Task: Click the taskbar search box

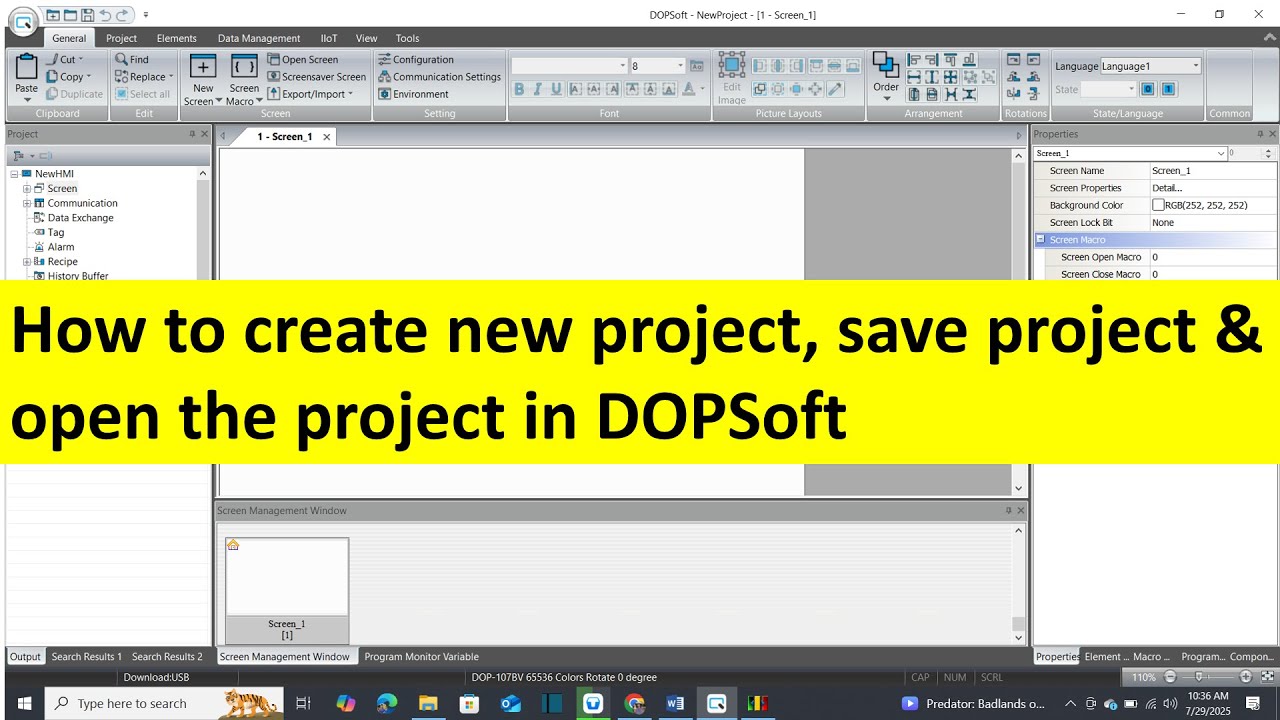Action: click(x=165, y=703)
